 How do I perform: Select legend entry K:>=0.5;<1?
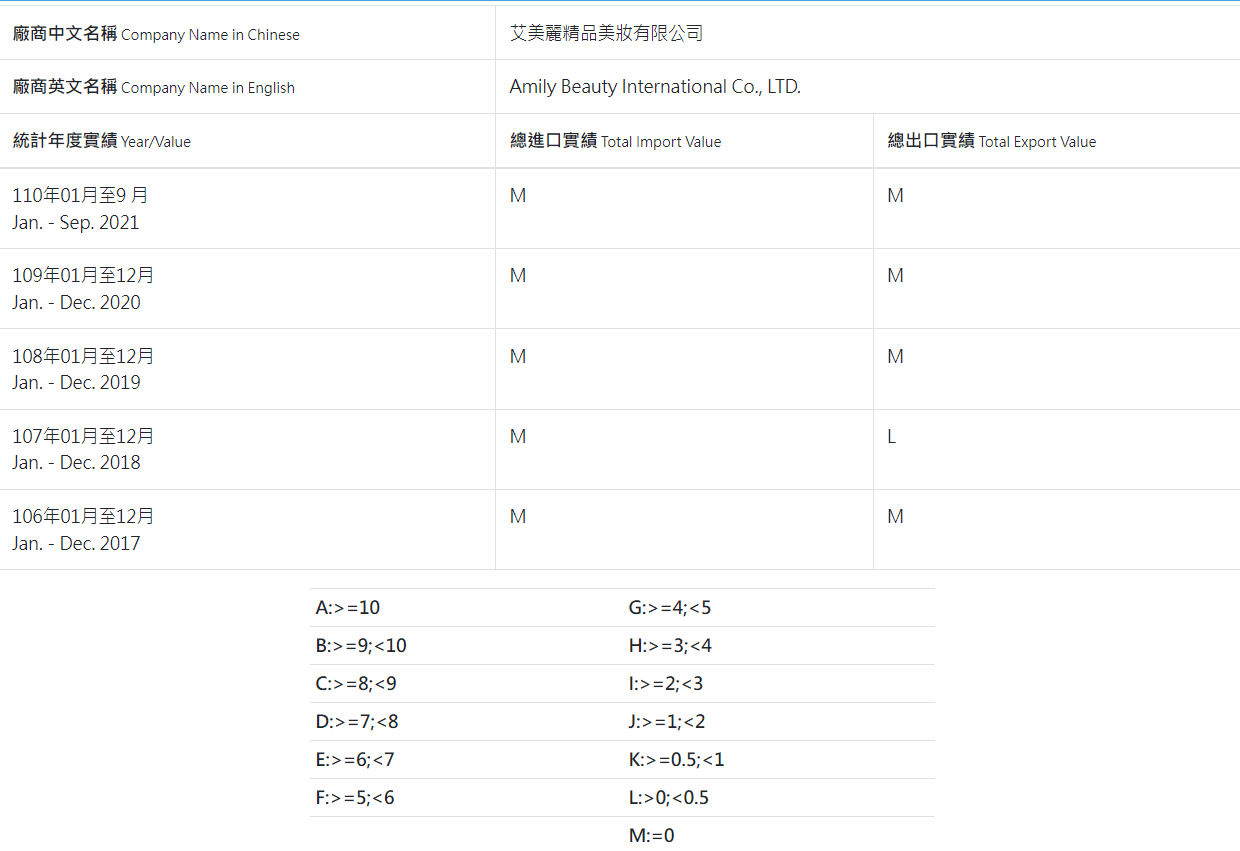point(676,760)
